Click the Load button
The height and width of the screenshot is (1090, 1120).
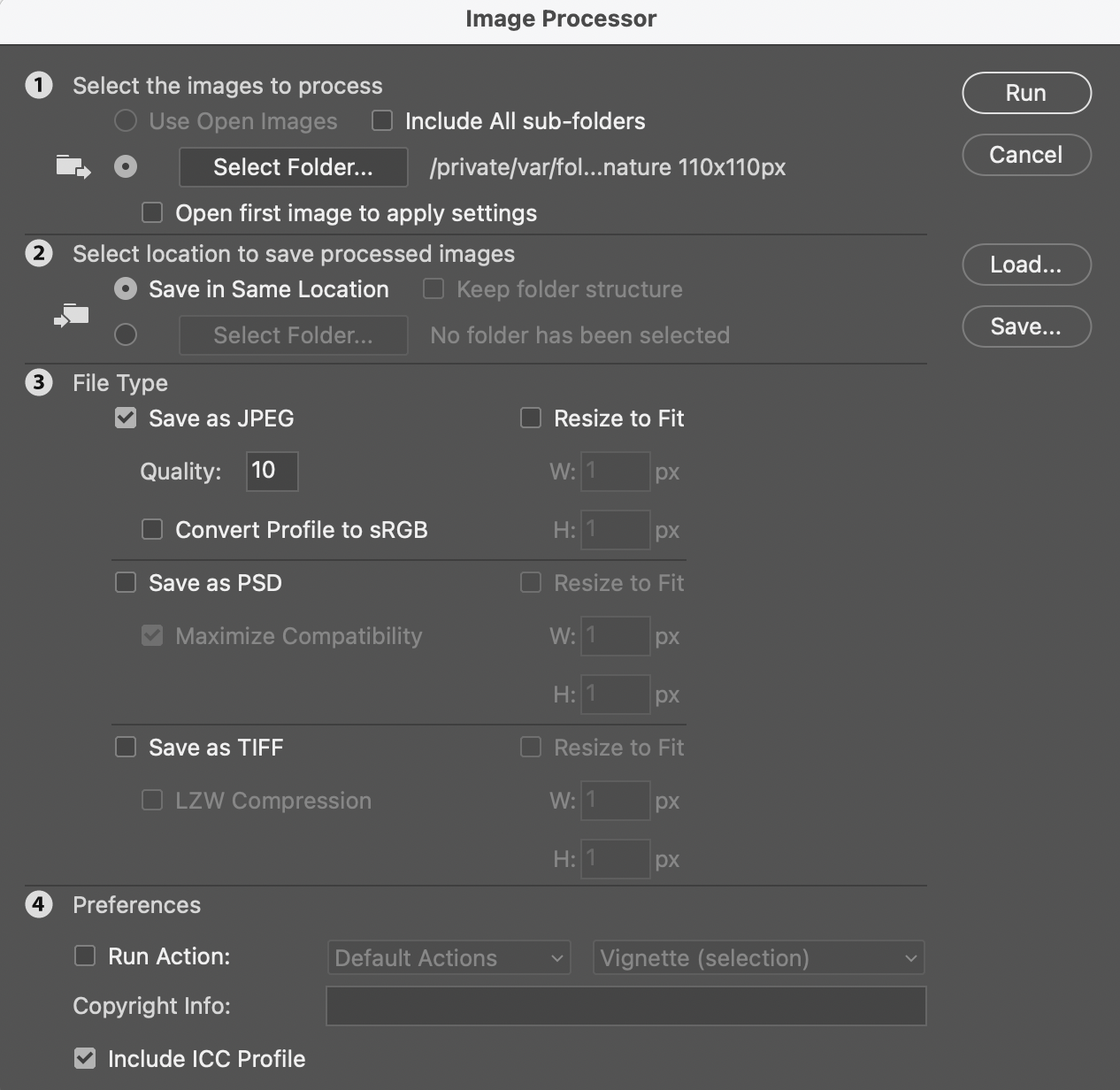[1025, 265]
